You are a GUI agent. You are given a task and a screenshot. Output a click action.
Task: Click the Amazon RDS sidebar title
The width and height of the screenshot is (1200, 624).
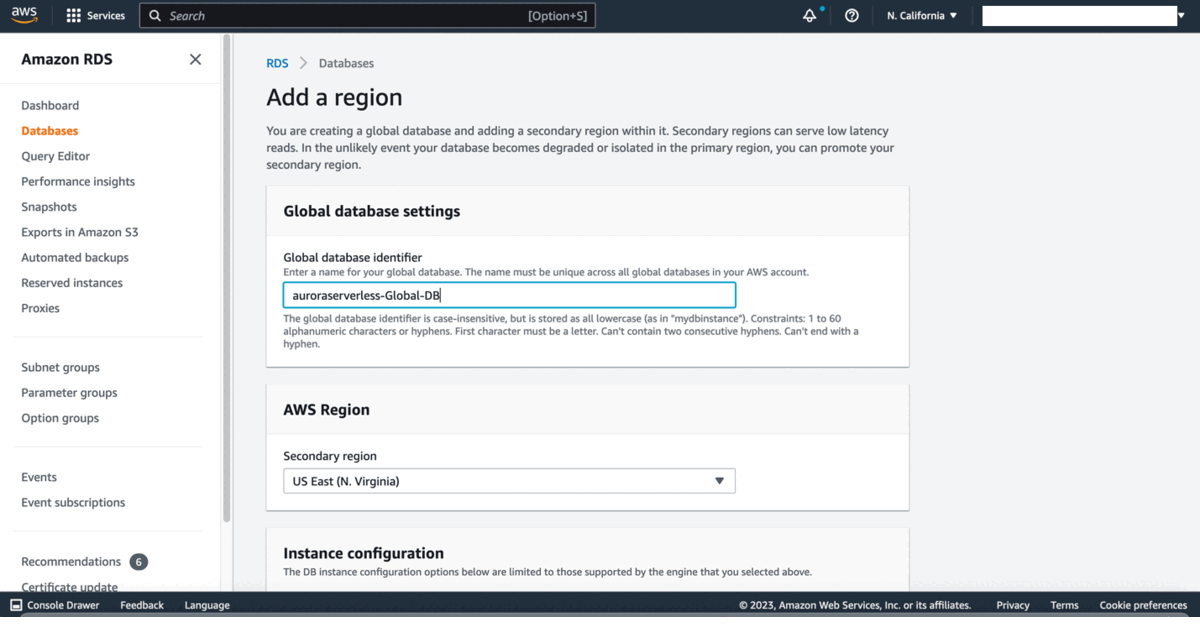[x=67, y=59]
